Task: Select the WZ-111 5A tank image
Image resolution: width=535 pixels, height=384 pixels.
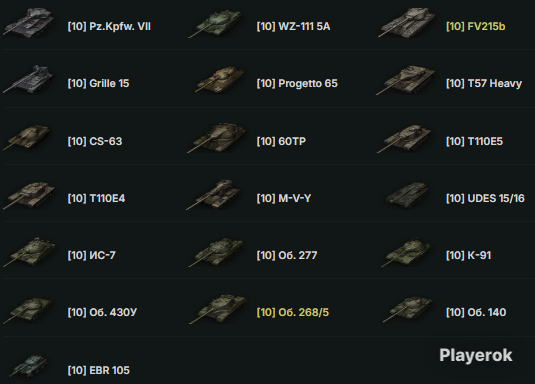Action: [x=215, y=23]
